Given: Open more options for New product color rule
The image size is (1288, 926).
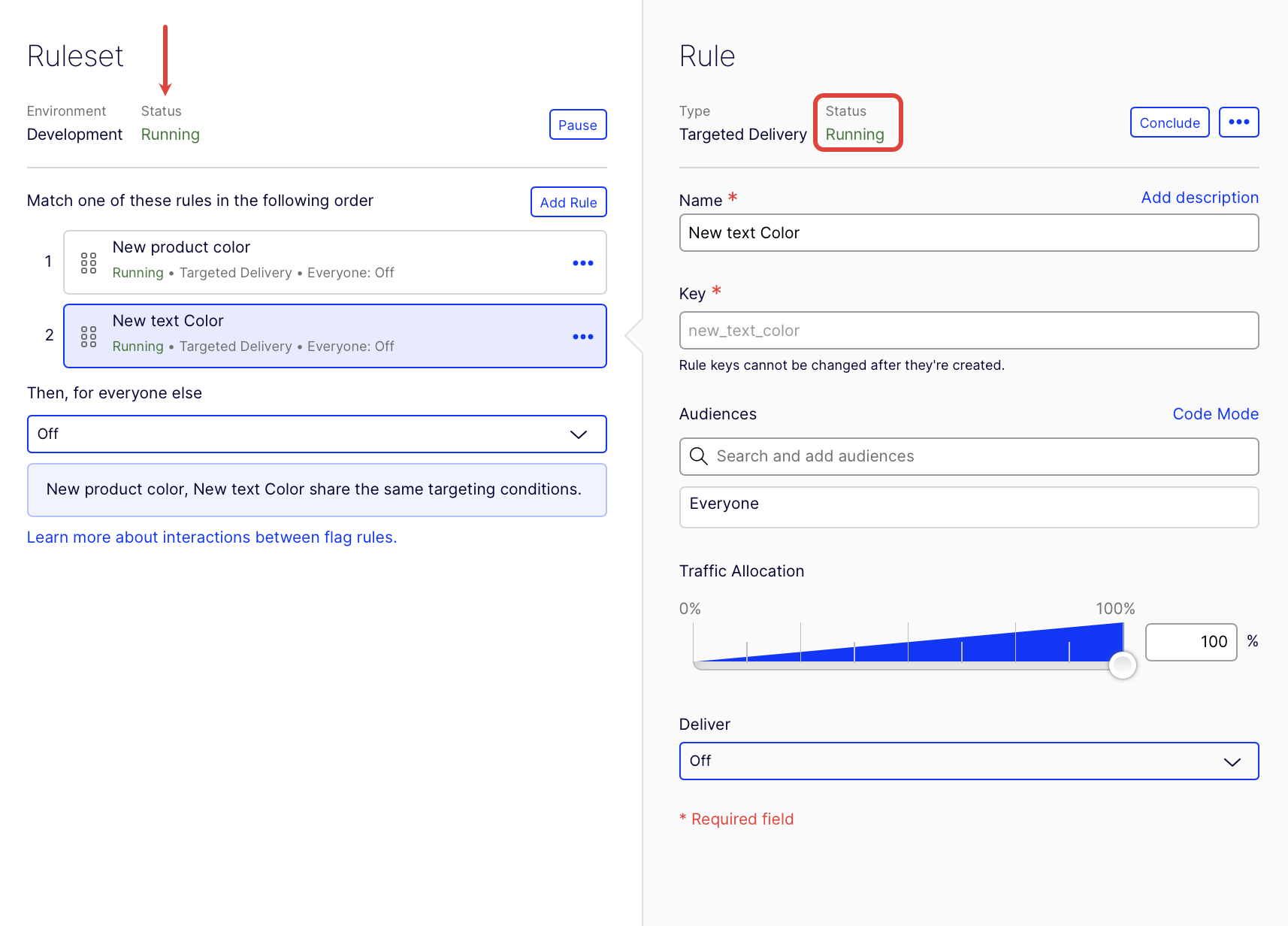Looking at the screenshot, I should tap(582, 263).
